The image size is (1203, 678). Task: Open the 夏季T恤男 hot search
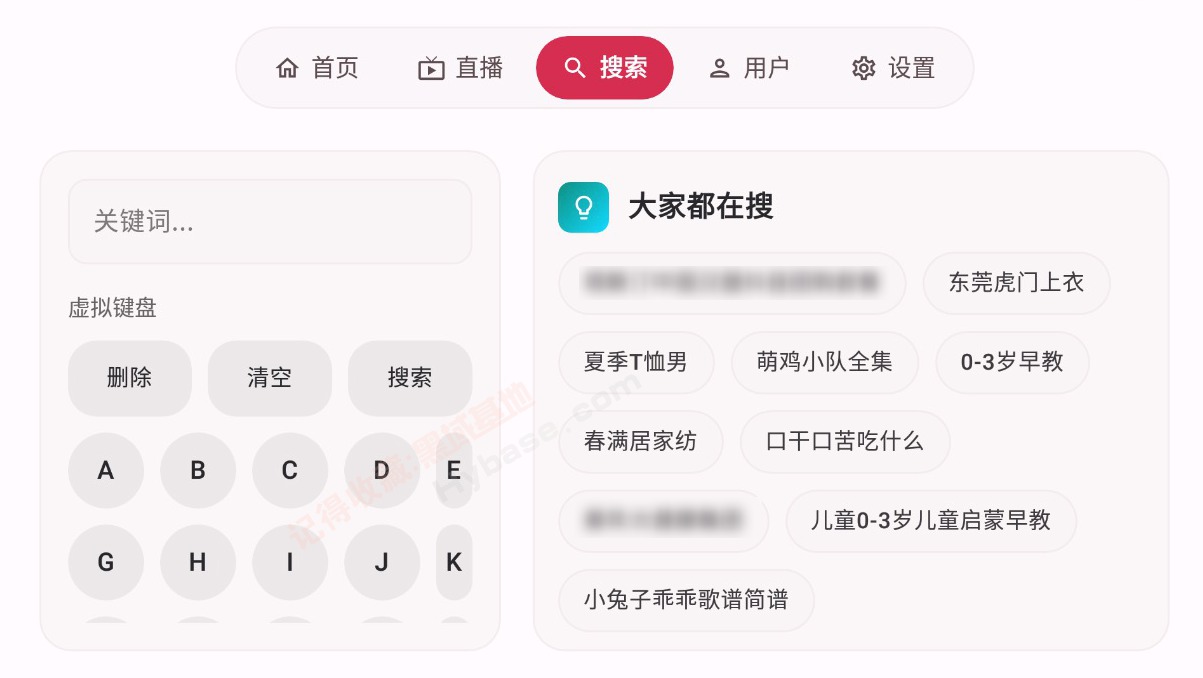click(x=636, y=362)
